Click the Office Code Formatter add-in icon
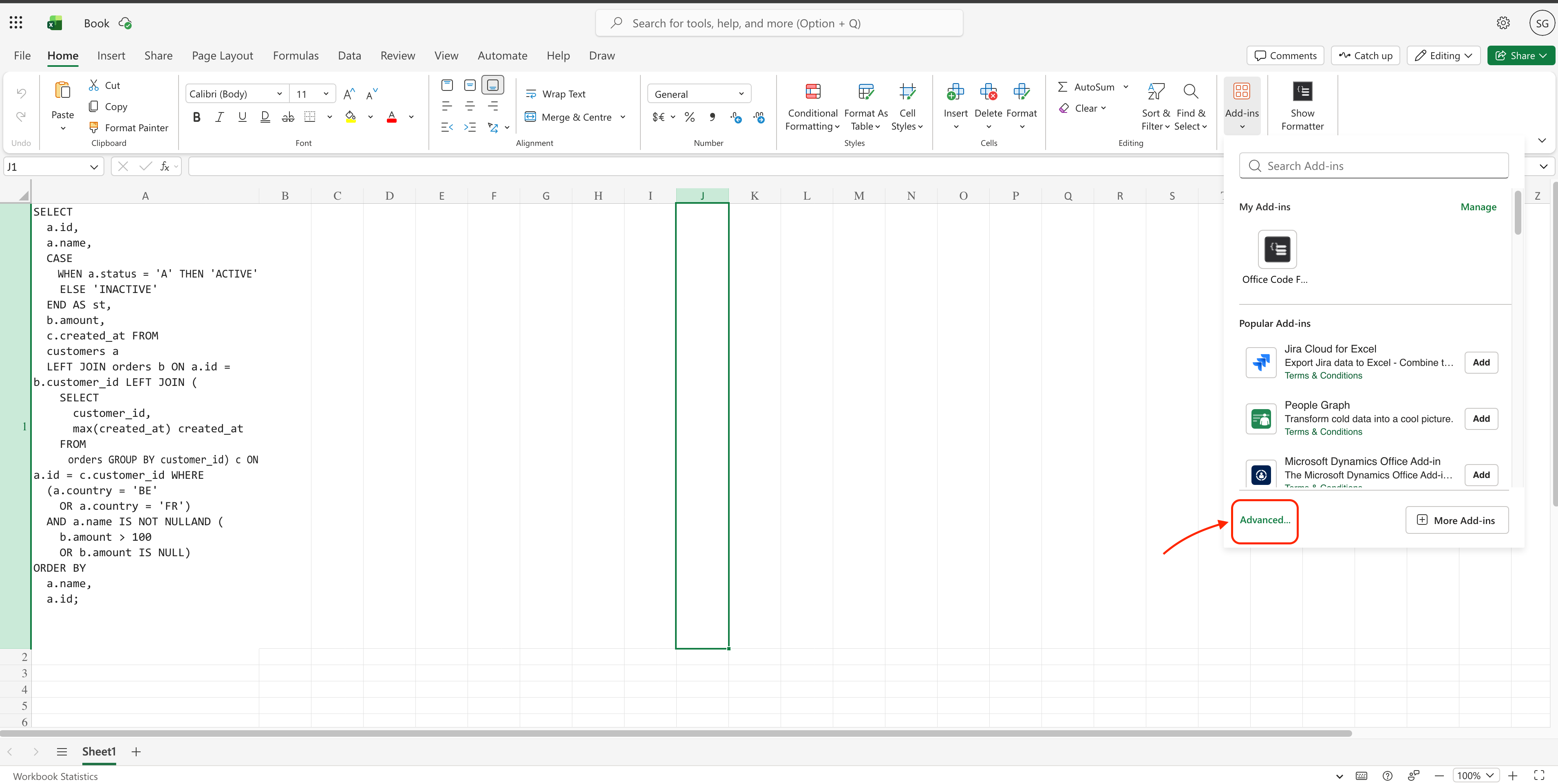This screenshot has width=1558, height=784. click(x=1277, y=249)
